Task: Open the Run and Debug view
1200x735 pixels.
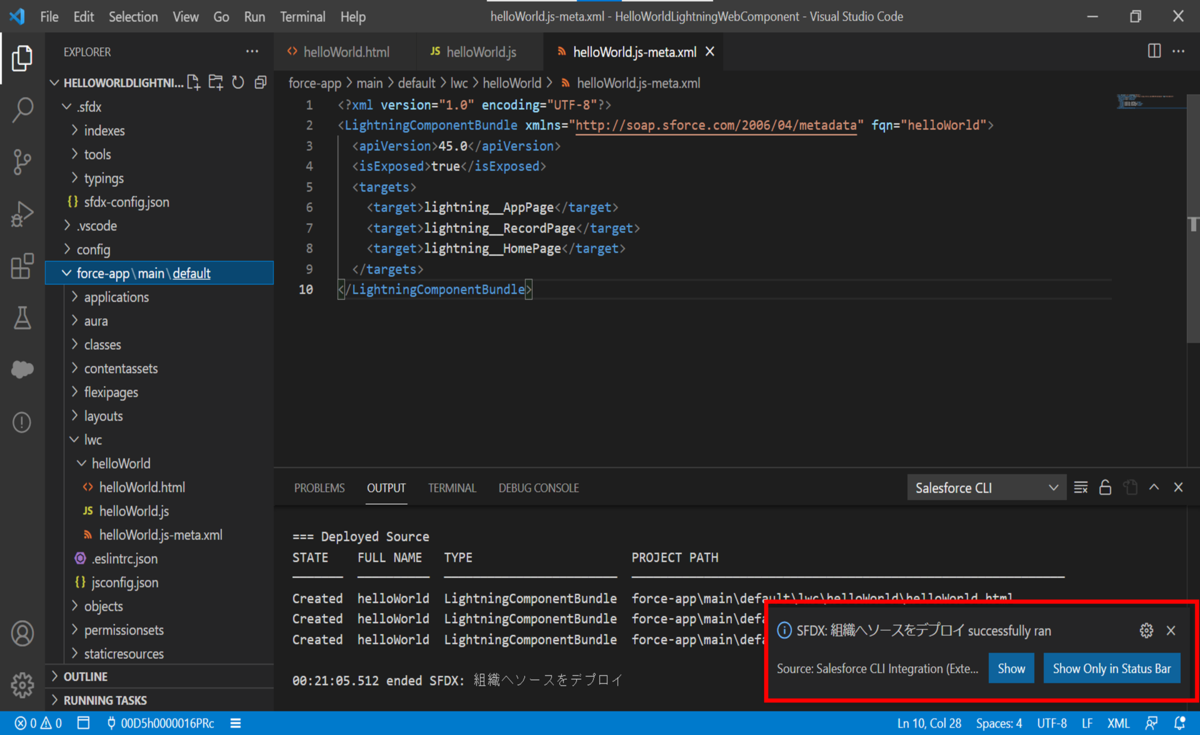Action: click(x=22, y=214)
